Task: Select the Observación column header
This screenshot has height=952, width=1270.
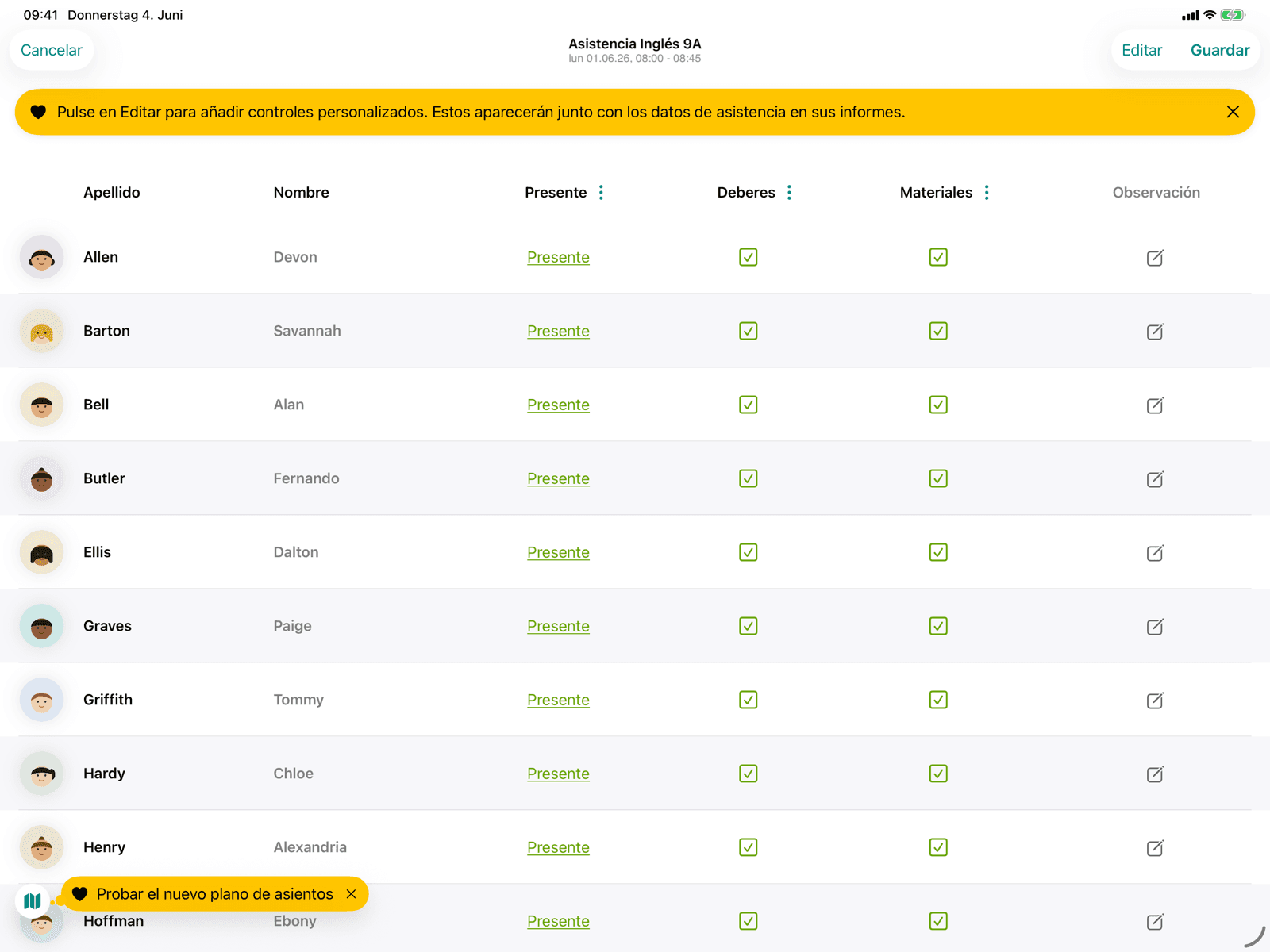Action: point(1156,193)
